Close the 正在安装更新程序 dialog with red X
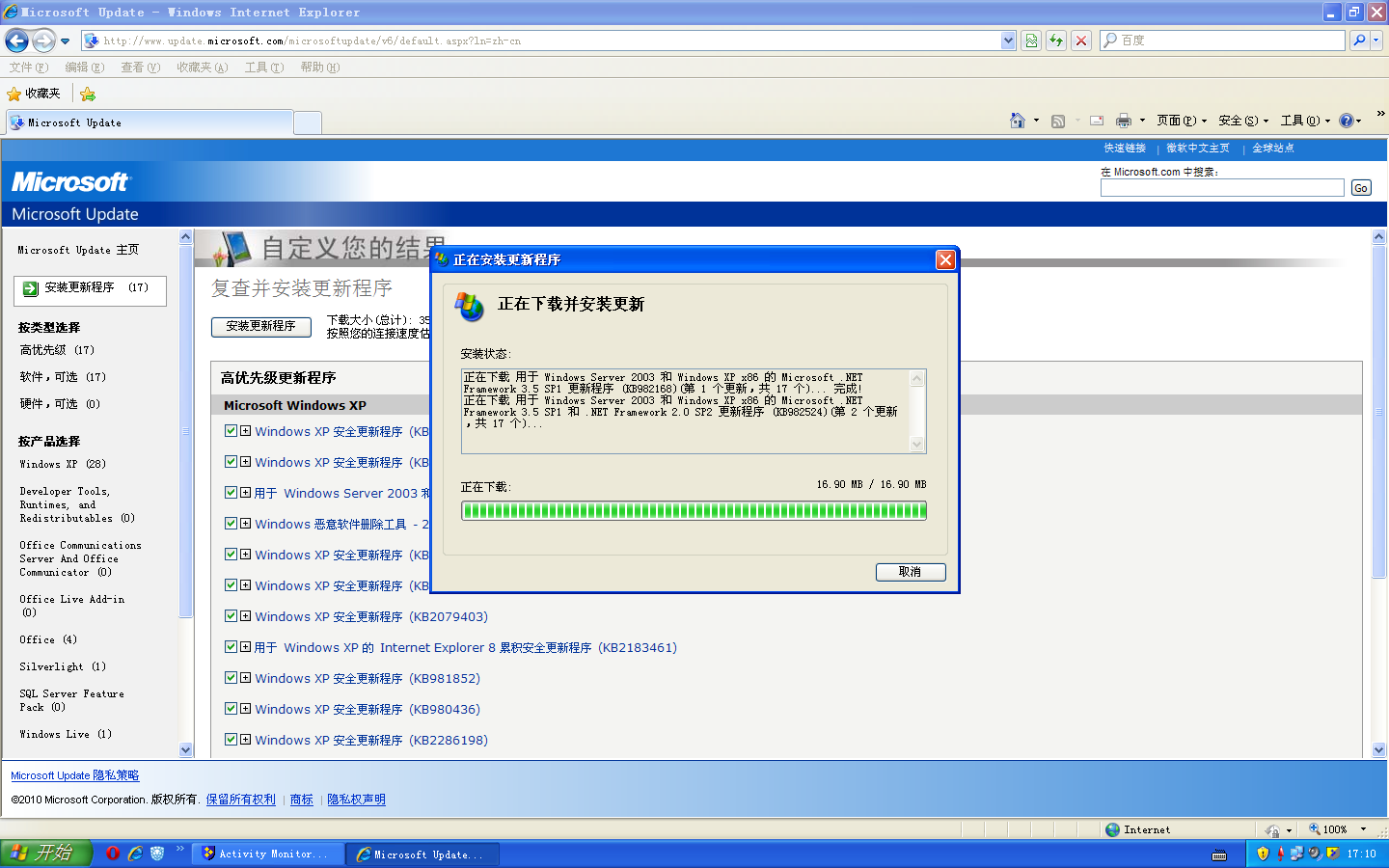The image size is (1389, 868). (x=945, y=259)
